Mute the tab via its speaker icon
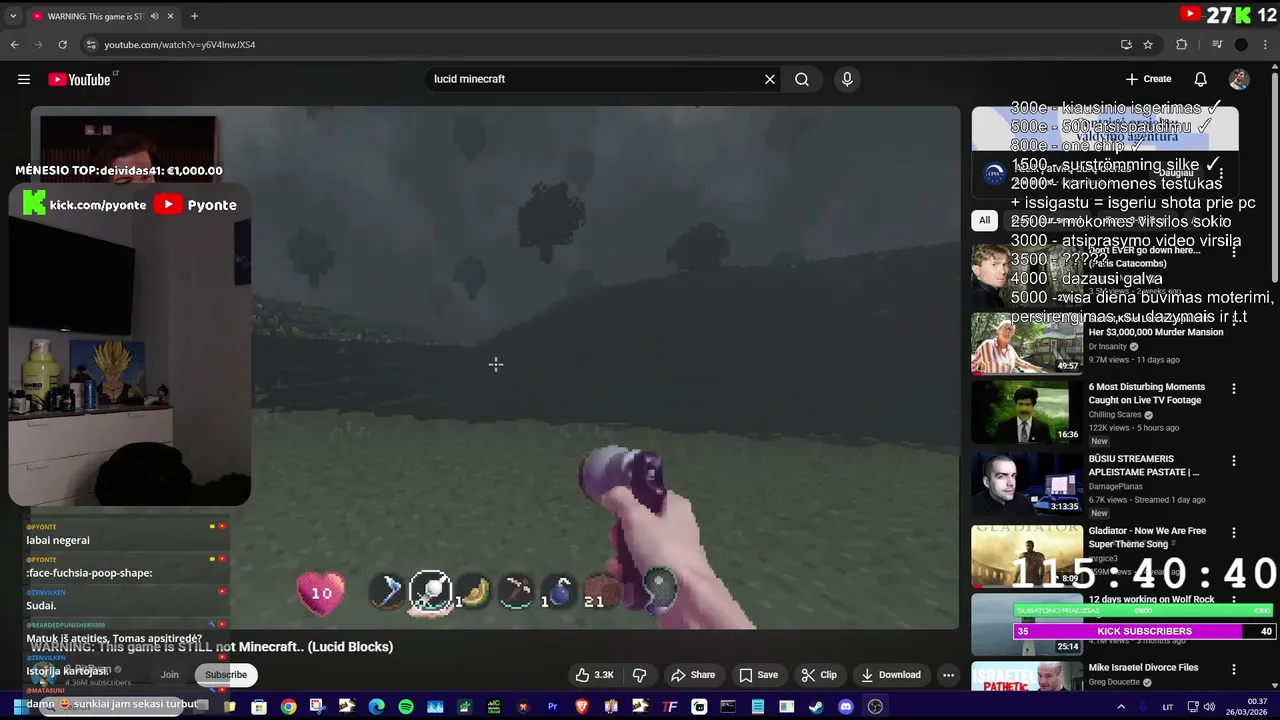The height and width of the screenshot is (720, 1280). (x=154, y=16)
